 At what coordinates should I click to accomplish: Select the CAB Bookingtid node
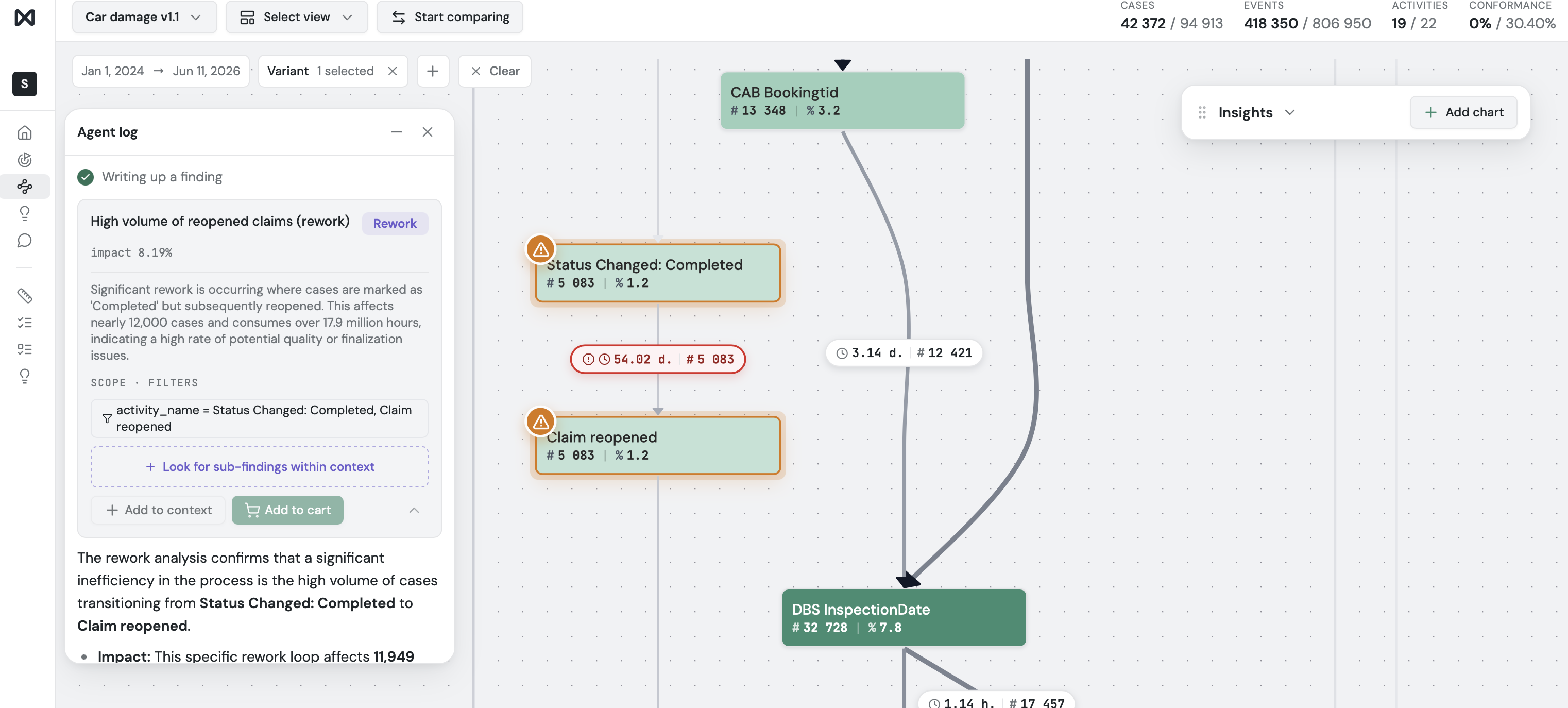coord(842,100)
